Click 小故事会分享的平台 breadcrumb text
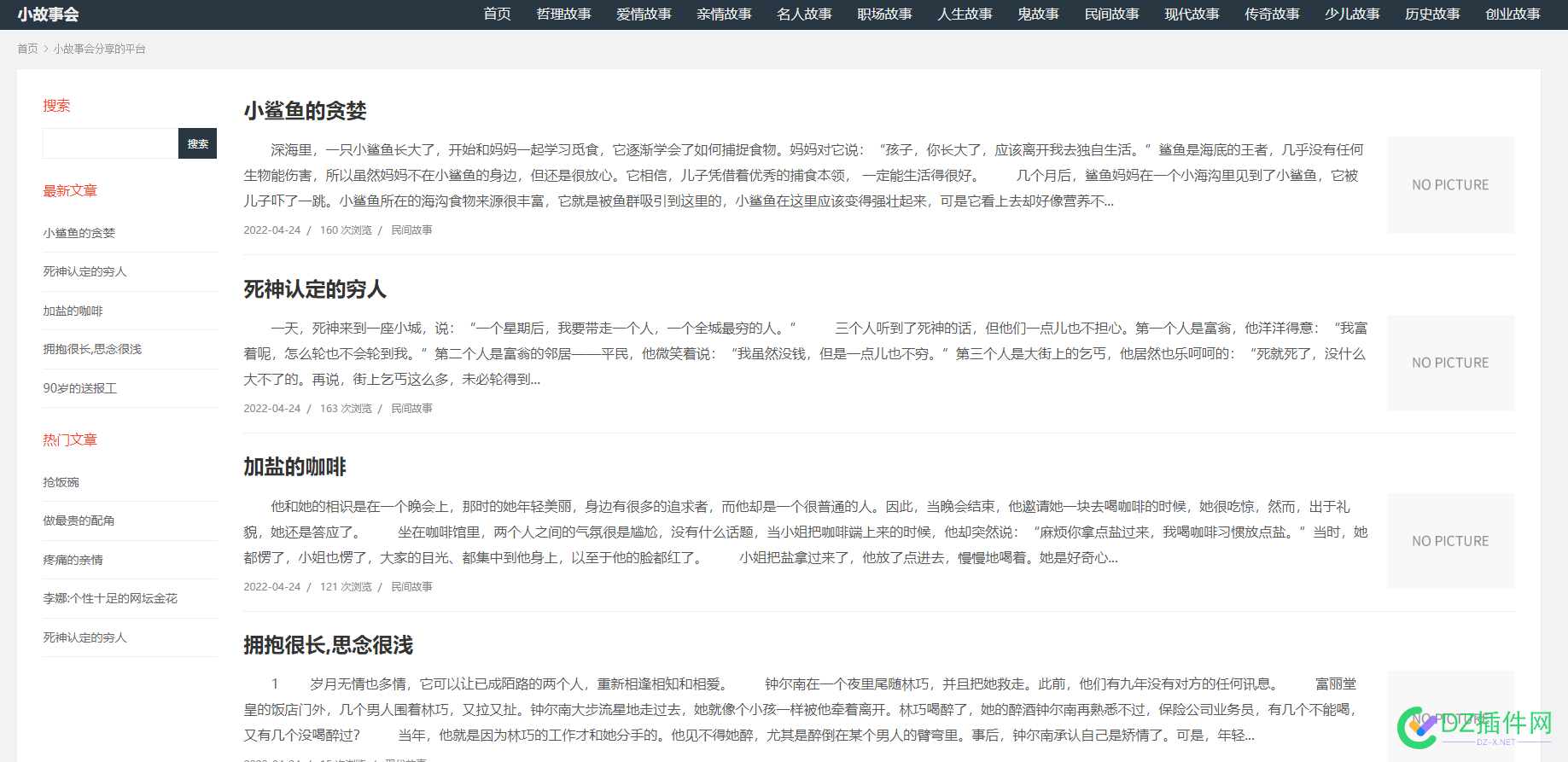 coord(99,49)
